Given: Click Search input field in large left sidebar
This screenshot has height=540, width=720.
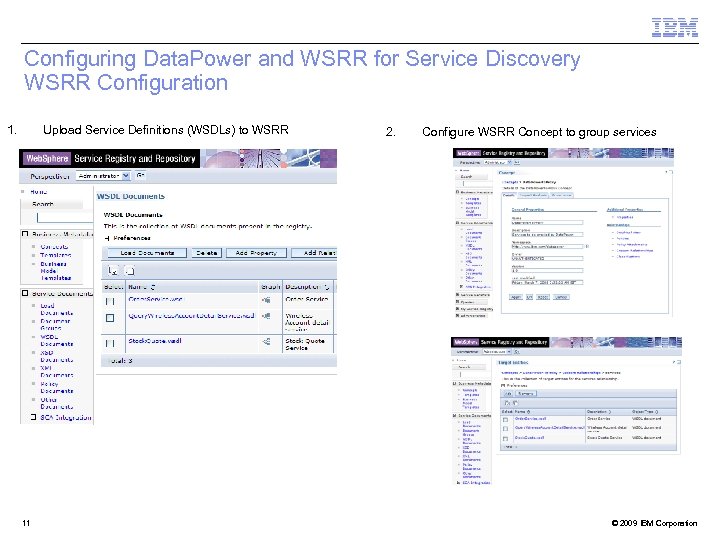Looking at the screenshot, I should (x=65, y=217).
